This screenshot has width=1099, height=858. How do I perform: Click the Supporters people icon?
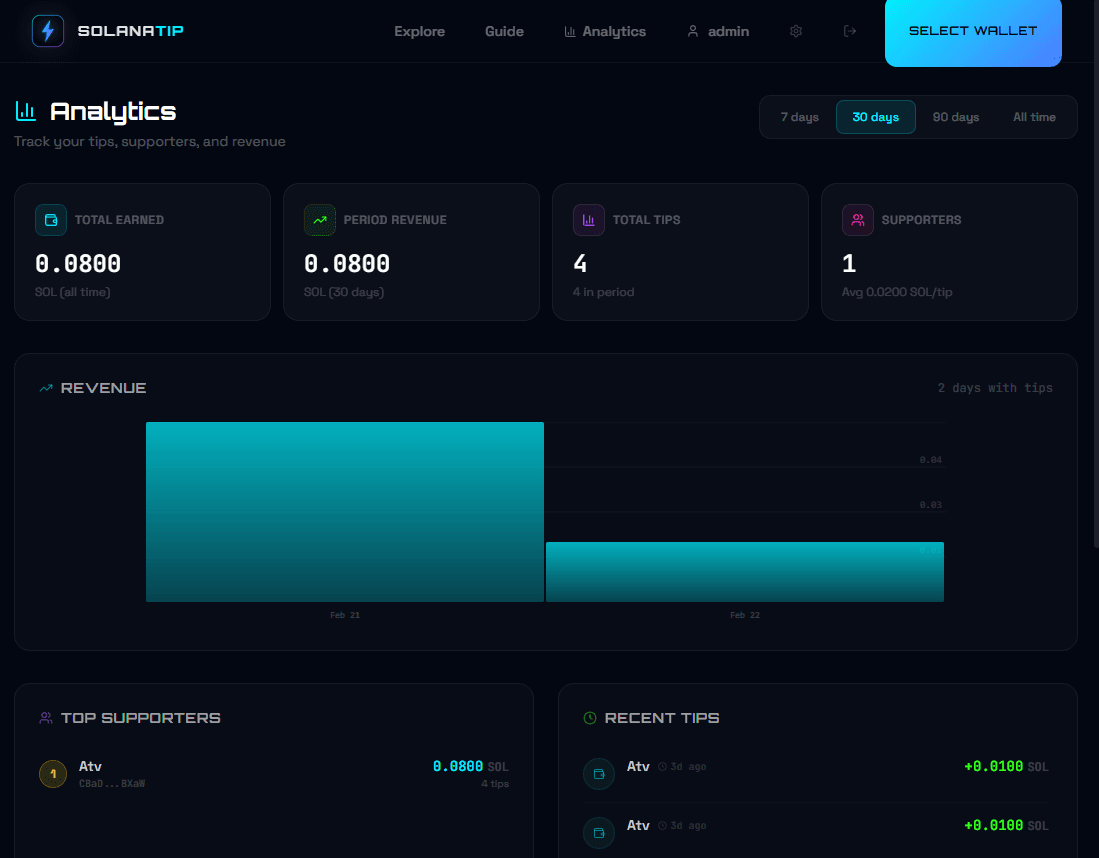(x=858, y=220)
